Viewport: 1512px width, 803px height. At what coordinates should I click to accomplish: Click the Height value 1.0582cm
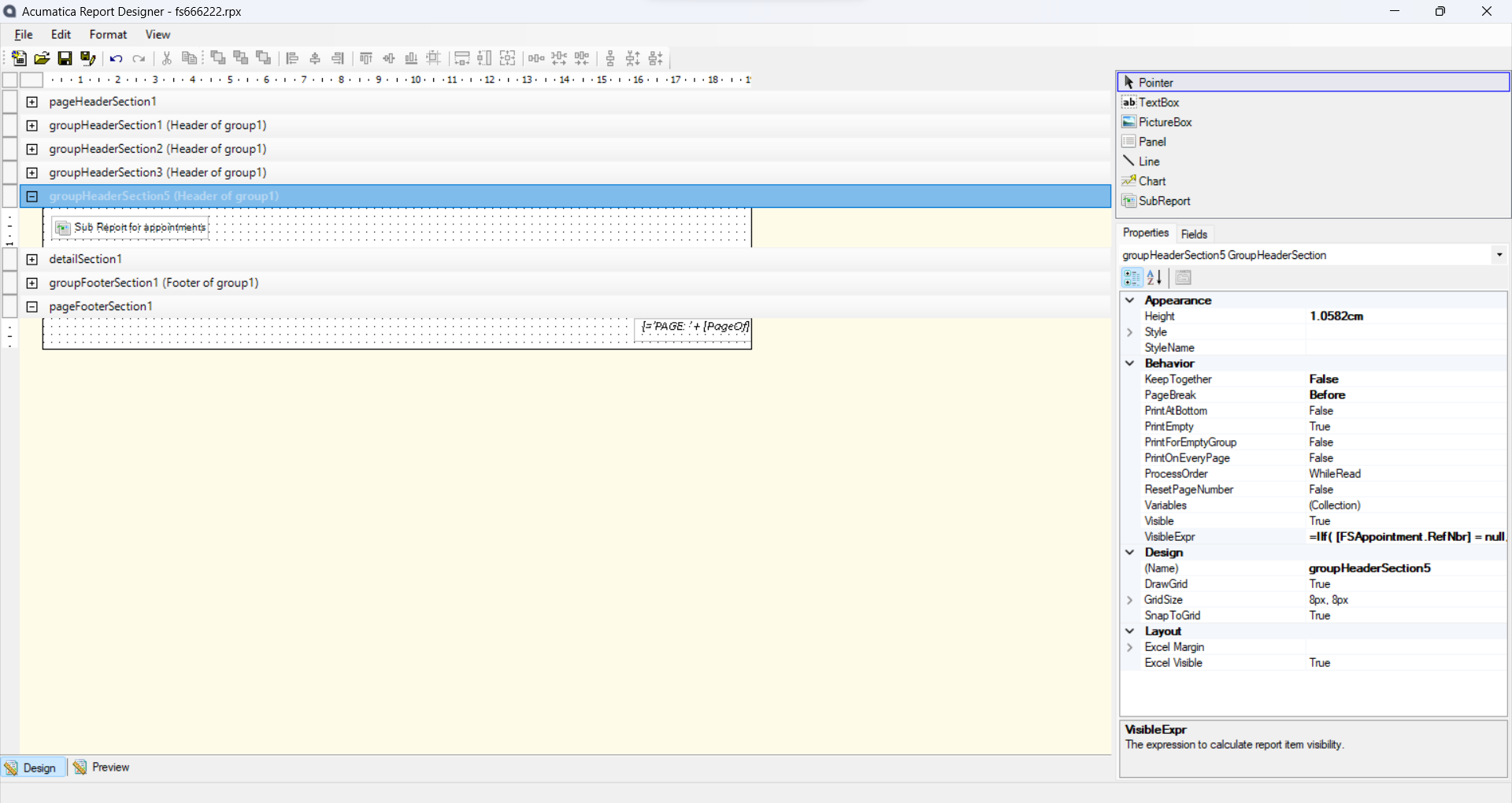click(x=1406, y=316)
